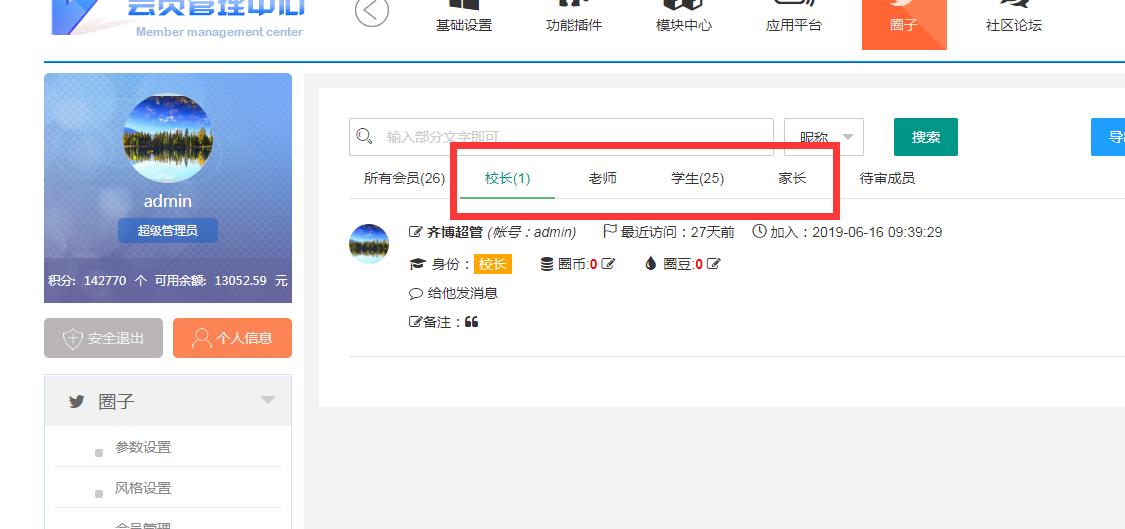Click the edit icon beside 备注

(415, 322)
